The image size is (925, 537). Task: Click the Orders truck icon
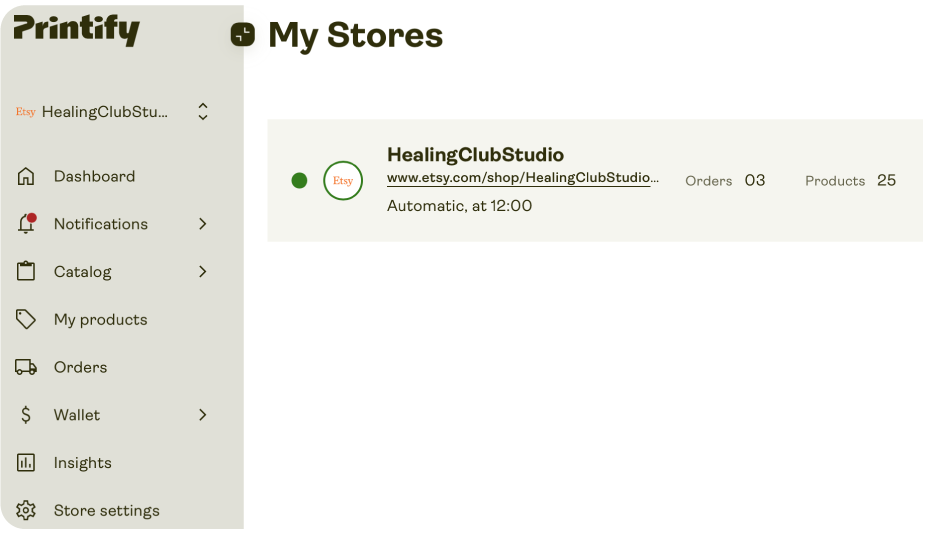[26, 367]
